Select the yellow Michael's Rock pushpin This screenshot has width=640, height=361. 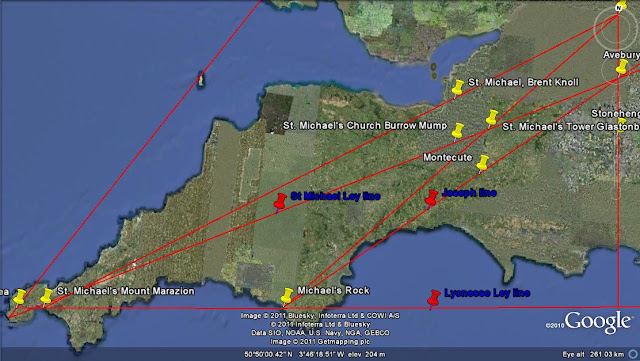point(287,296)
